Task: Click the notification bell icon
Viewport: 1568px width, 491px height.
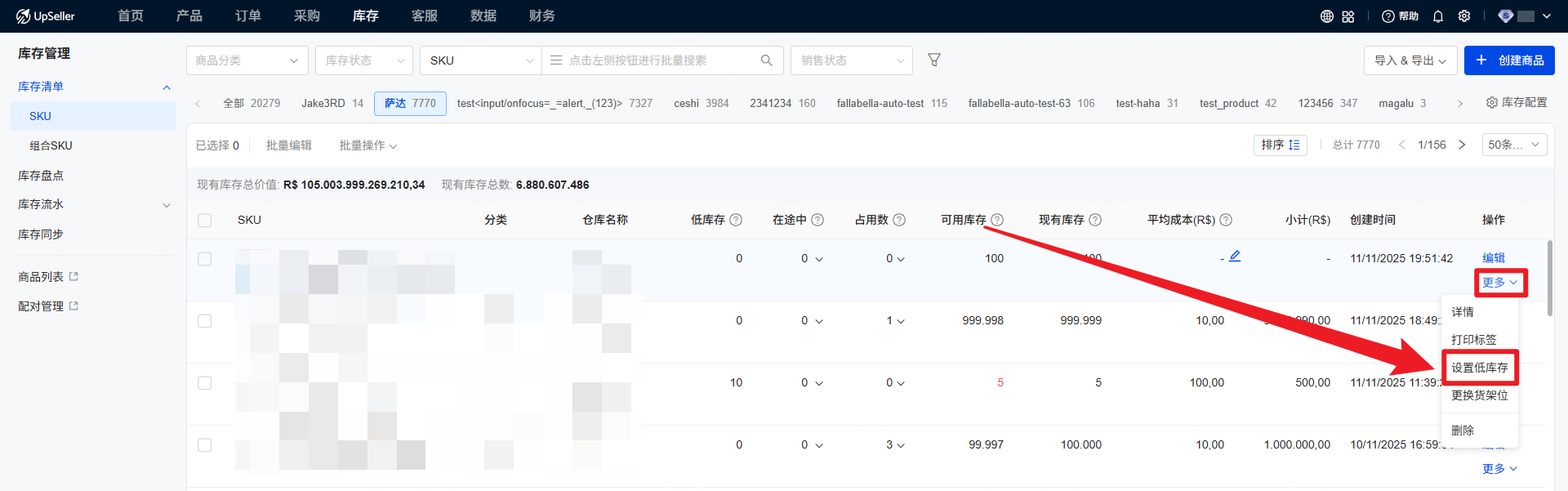Action: [x=1438, y=16]
